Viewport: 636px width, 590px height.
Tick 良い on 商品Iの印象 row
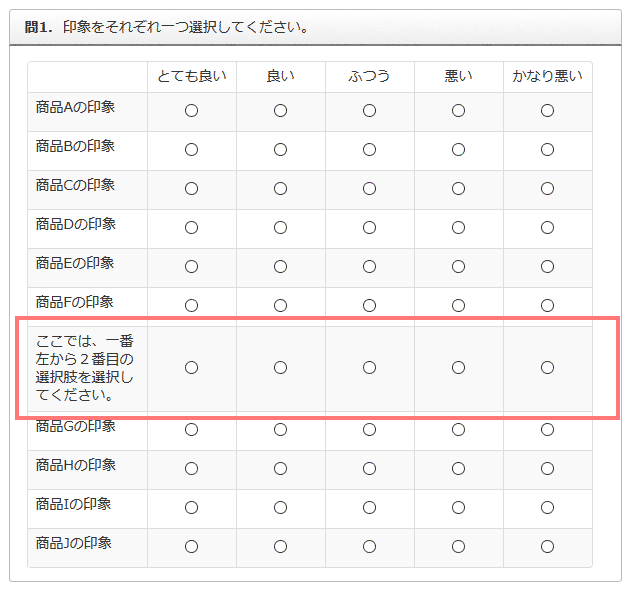point(280,508)
